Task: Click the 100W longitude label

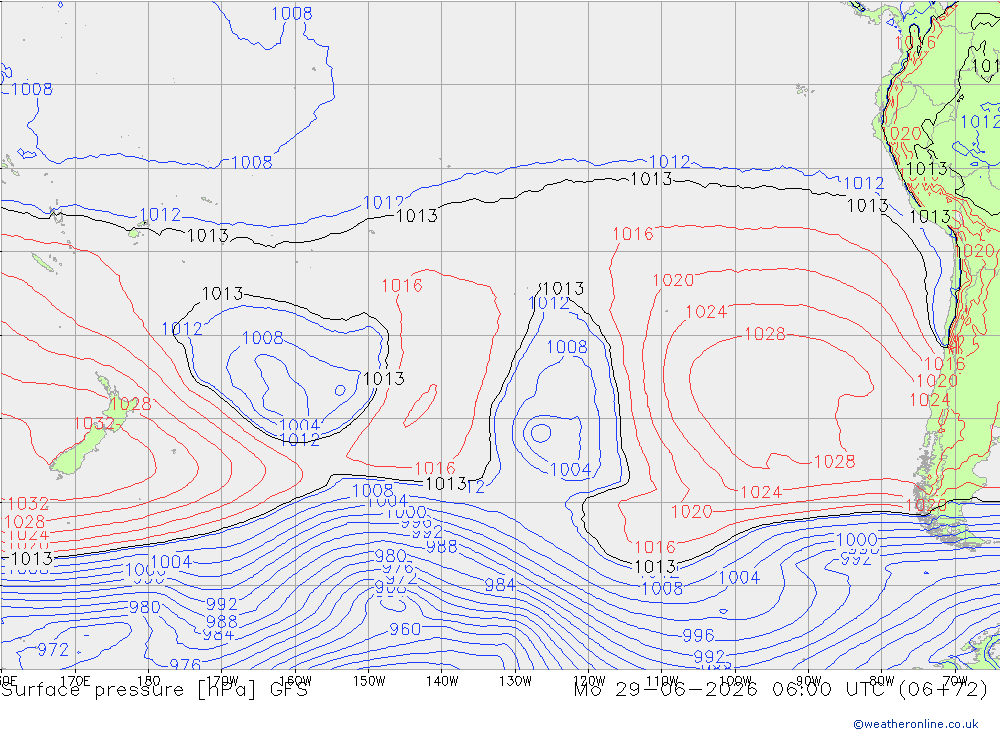Action: tap(735, 681)
